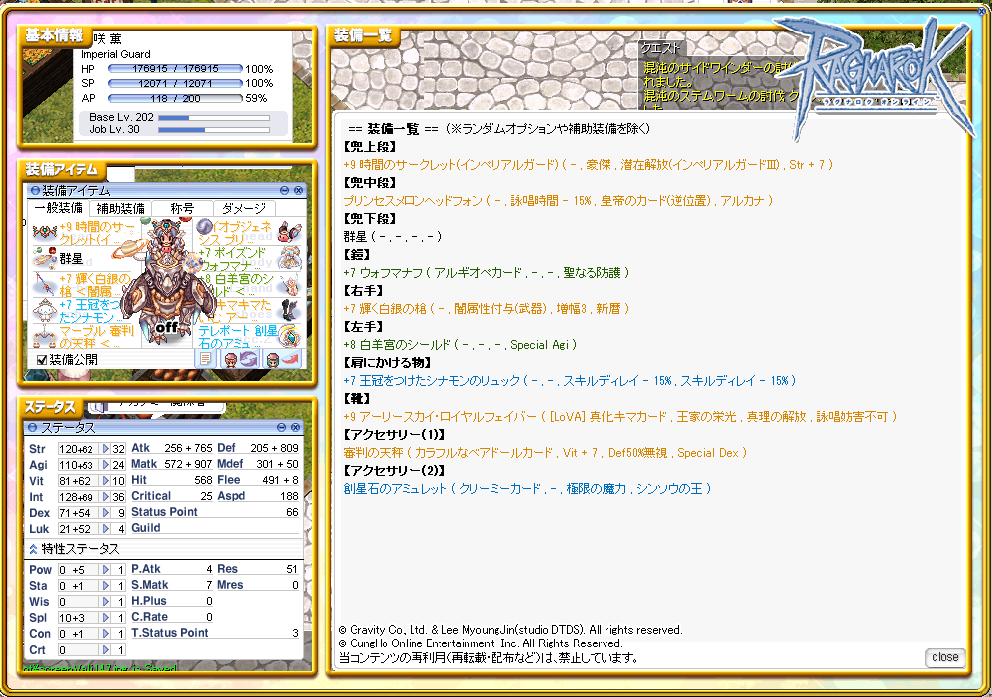
Task: Expand the 特性ステータス section
Action: (32, 549)
